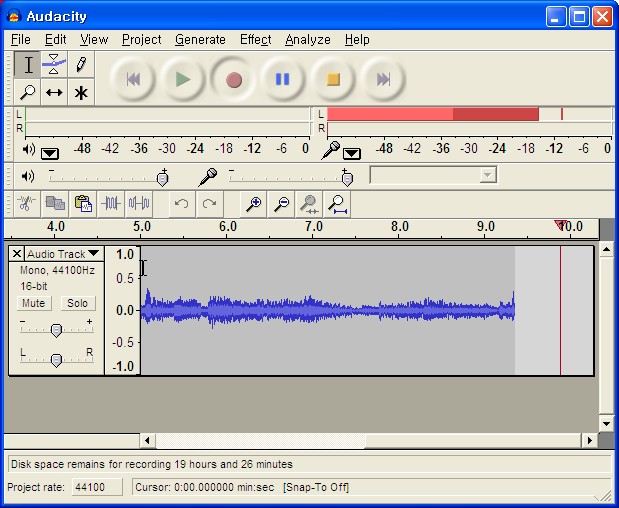Click the output level meter L bar
The height and width of the screenshot is (508, 619).
pos(167,114)
